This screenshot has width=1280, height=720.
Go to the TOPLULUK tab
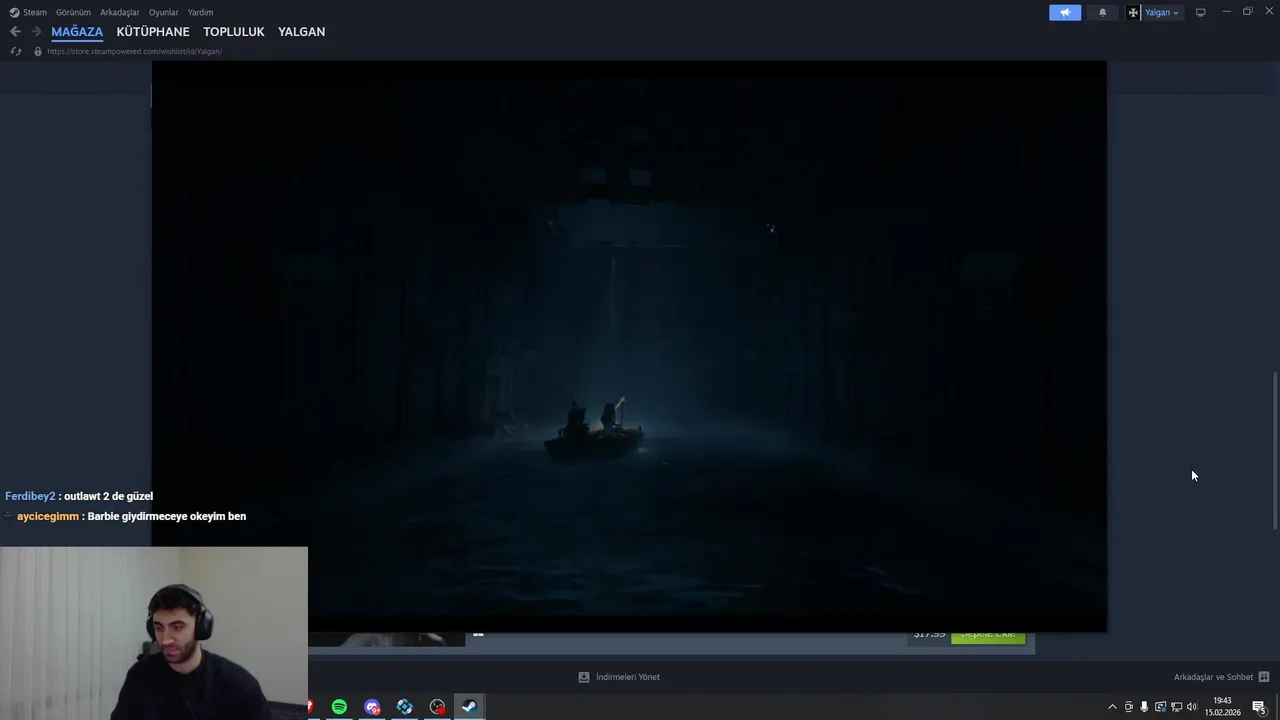[234, 32]
